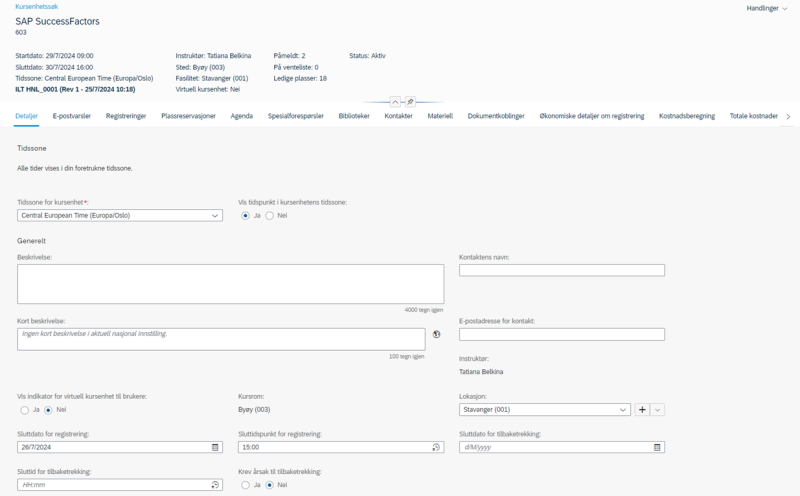The height and width of the screenshot is (496, 800).
Task: Follow the Kursenhetssøk breadcrumb link
Action: click(37, 7)
